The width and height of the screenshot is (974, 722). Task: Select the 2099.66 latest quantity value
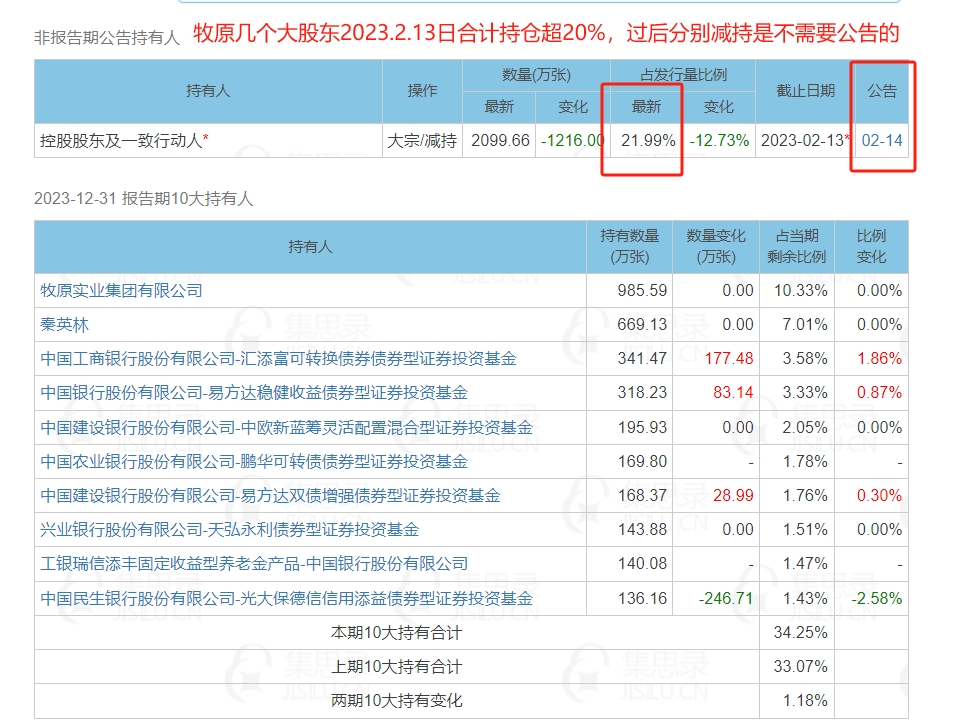point(500,140)
